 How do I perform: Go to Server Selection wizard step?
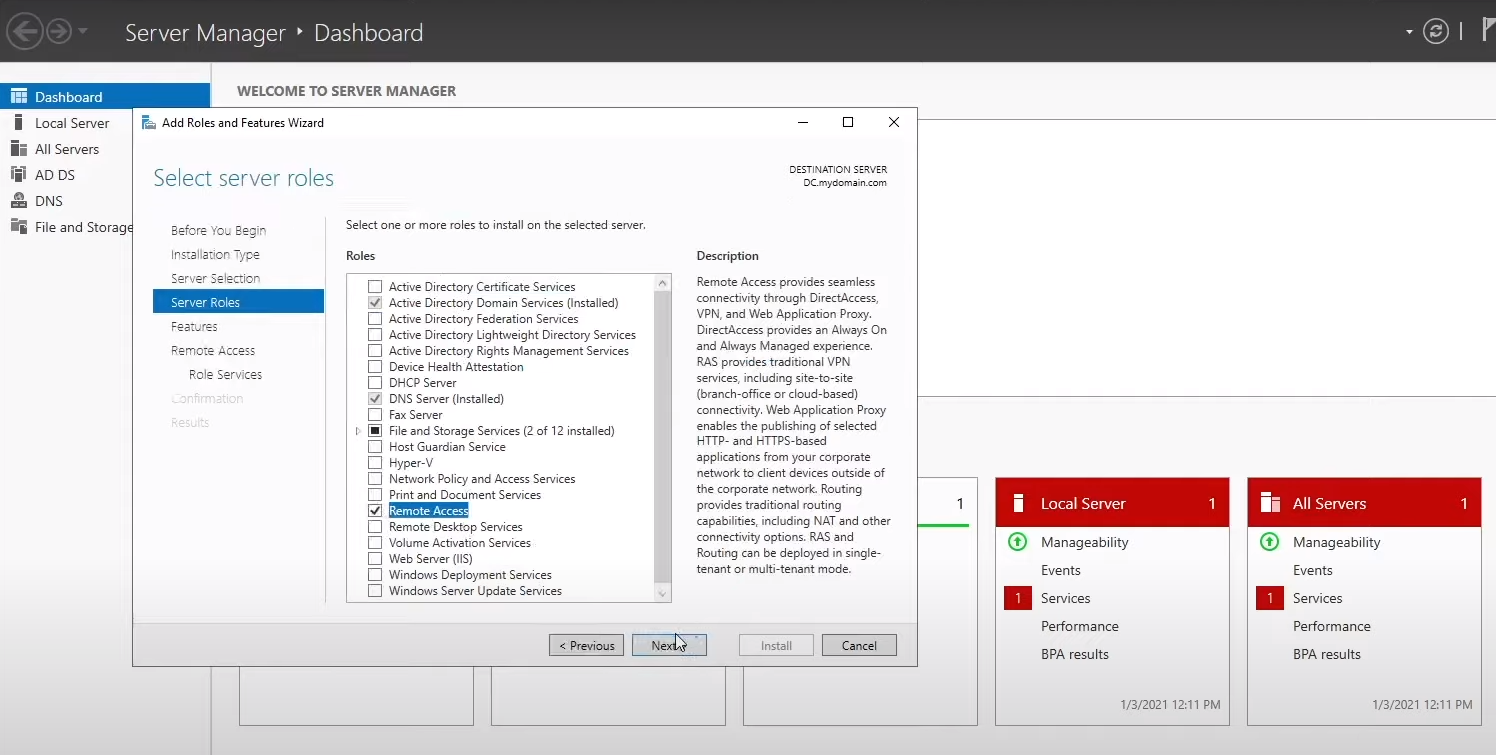[215, 279]
